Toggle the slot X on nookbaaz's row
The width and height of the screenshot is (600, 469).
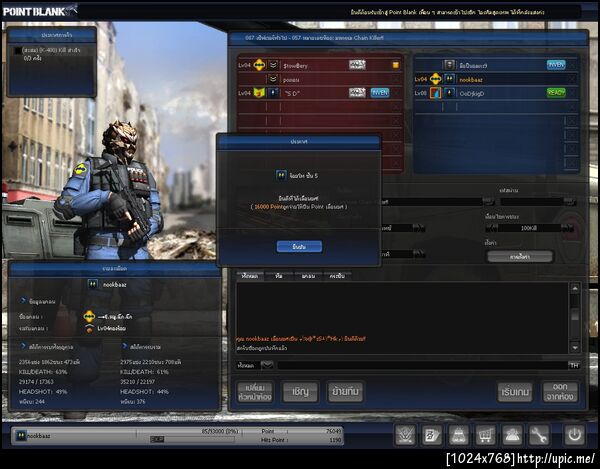[572, 79]
